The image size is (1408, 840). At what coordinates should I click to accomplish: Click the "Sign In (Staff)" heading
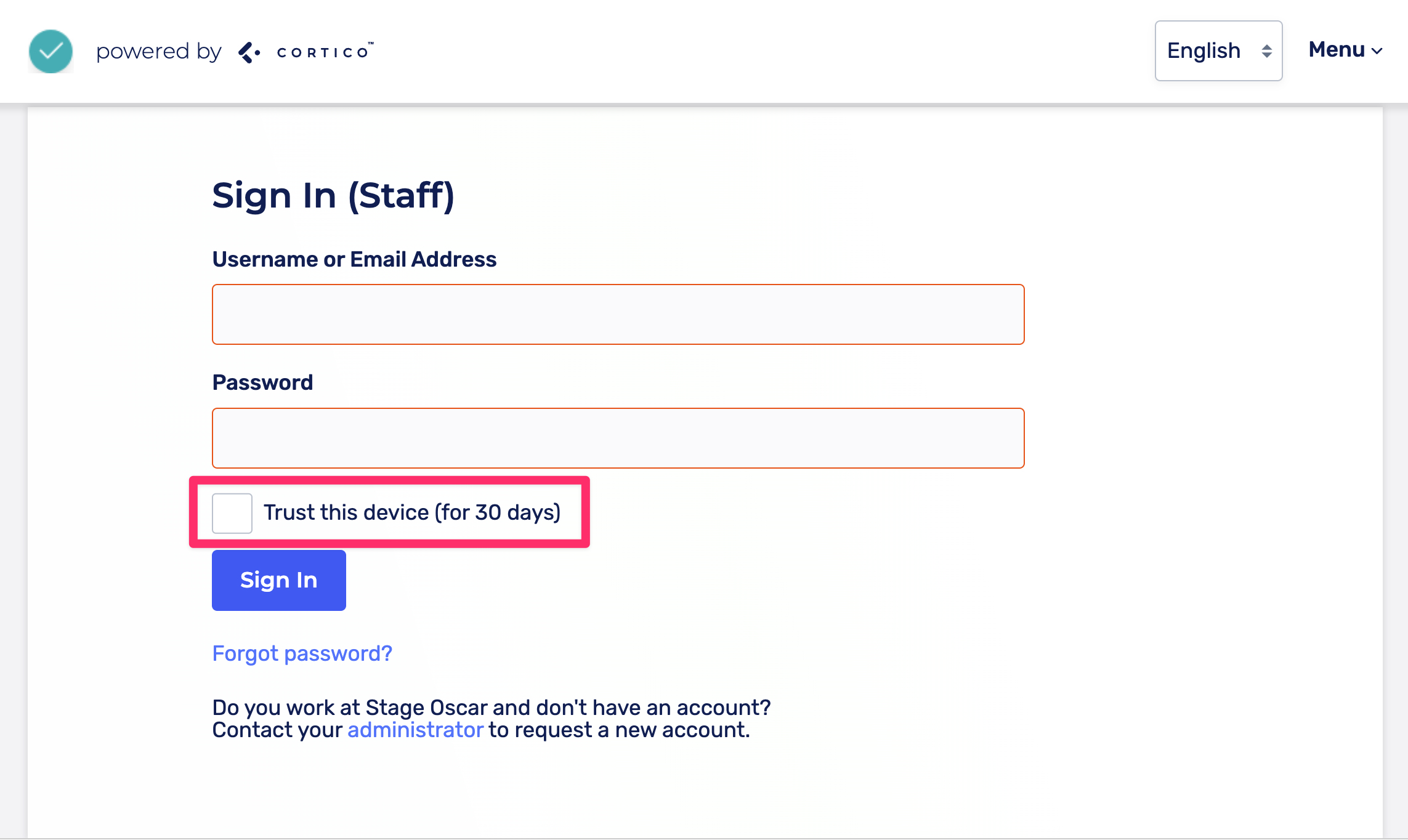(333, 196)
